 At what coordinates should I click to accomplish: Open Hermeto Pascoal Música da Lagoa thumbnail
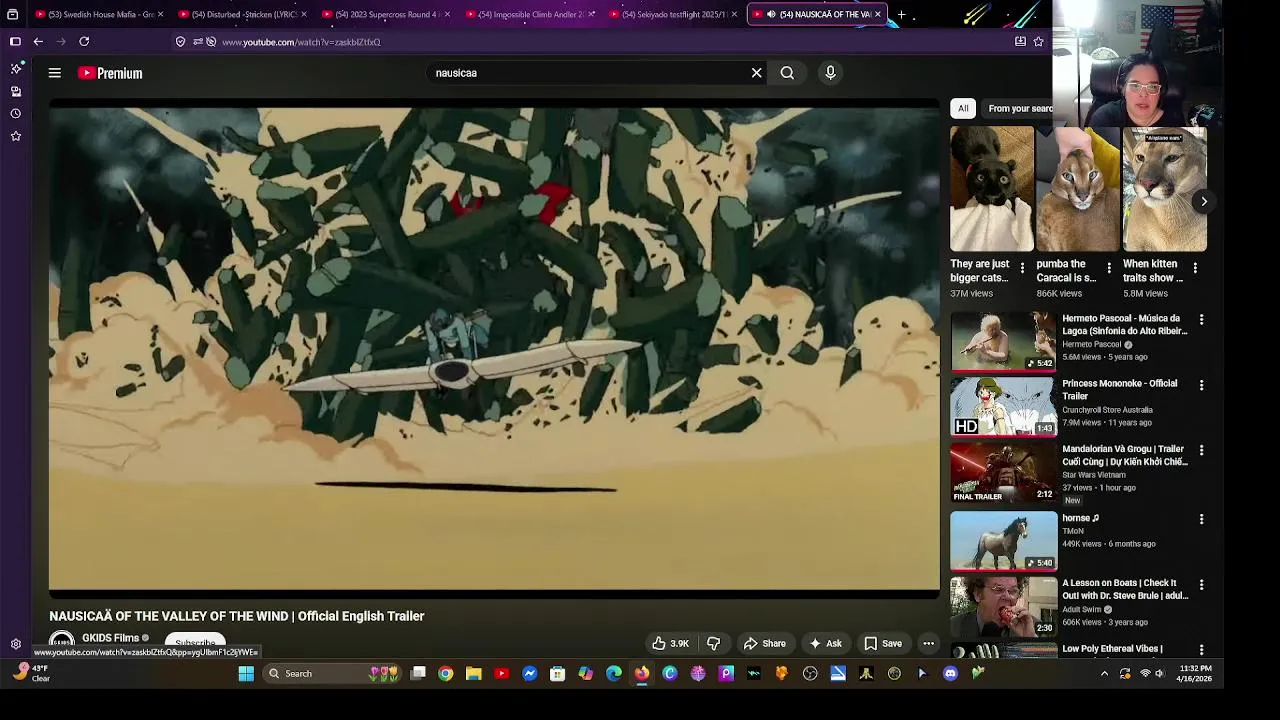(x=1003, y=341)
